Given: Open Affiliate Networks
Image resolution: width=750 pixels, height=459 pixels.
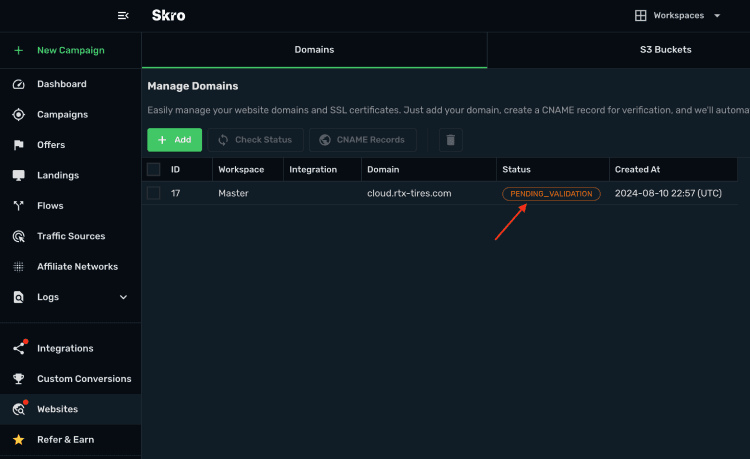Looking at the screenshot, I should 77,267.
